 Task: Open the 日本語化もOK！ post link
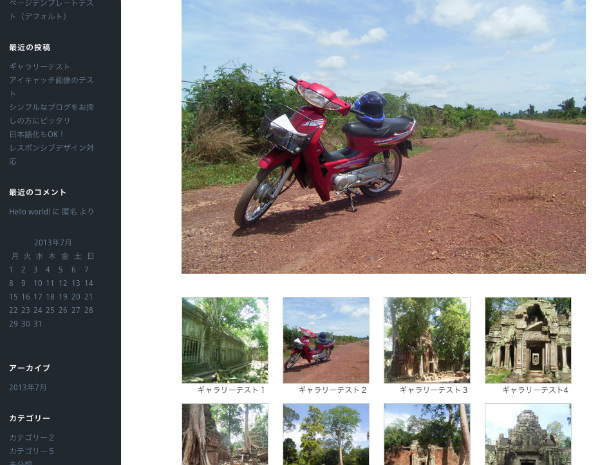tap(37, 134)
